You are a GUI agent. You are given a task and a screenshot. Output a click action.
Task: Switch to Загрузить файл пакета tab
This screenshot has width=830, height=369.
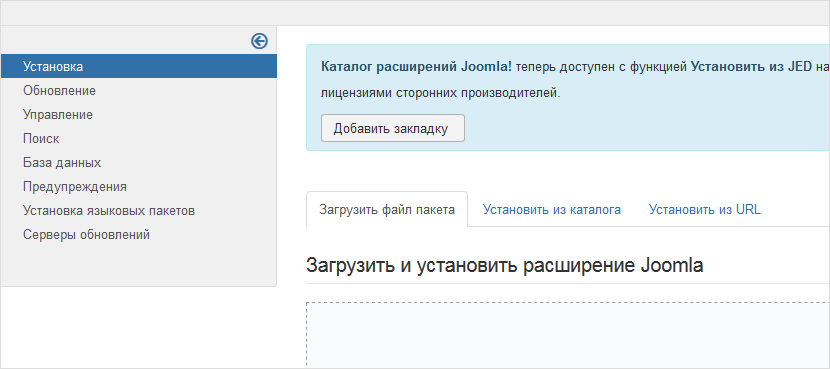click(387, 209)
